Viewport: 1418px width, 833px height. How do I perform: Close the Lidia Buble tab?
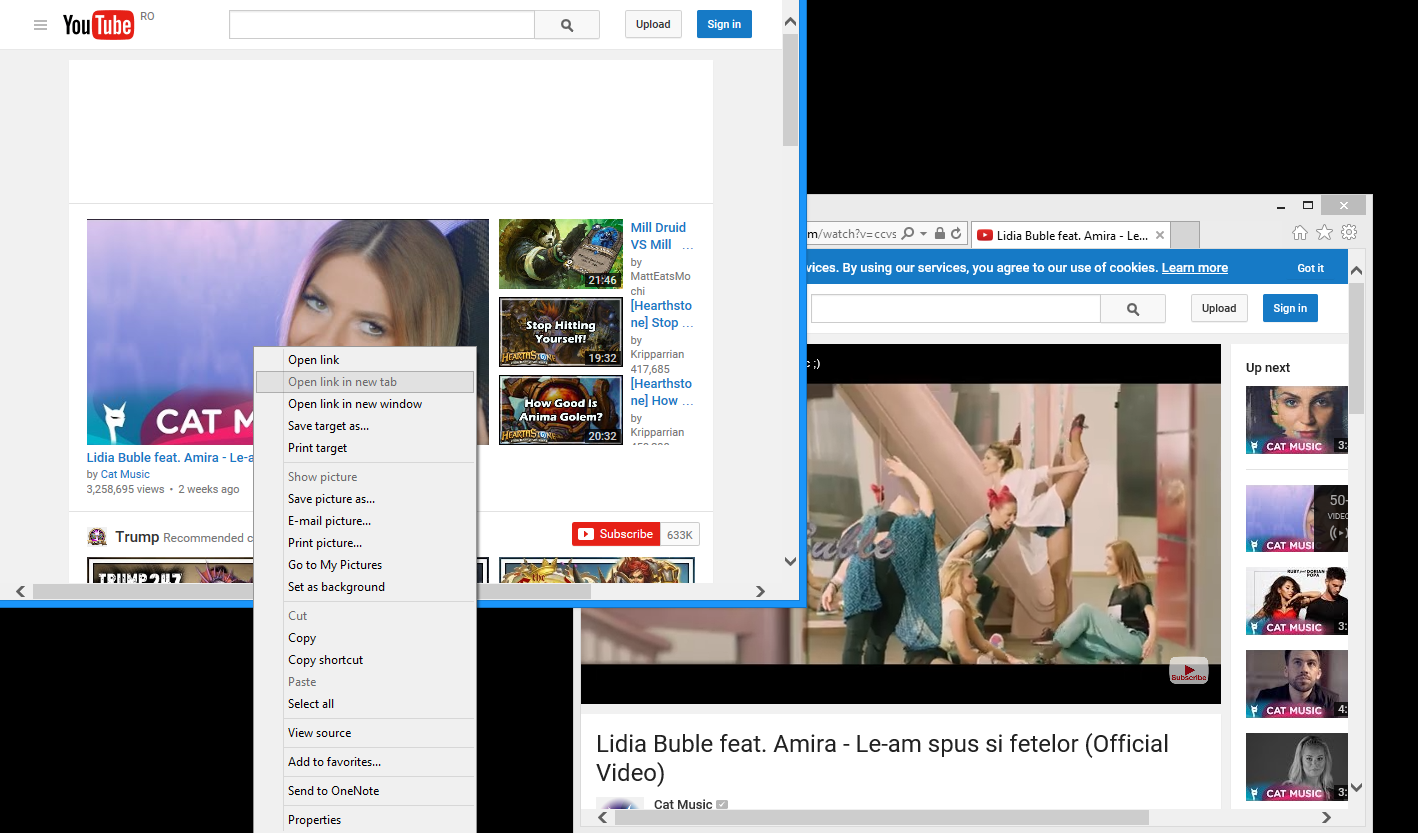pyautogui.click(x=1160, y=236)
